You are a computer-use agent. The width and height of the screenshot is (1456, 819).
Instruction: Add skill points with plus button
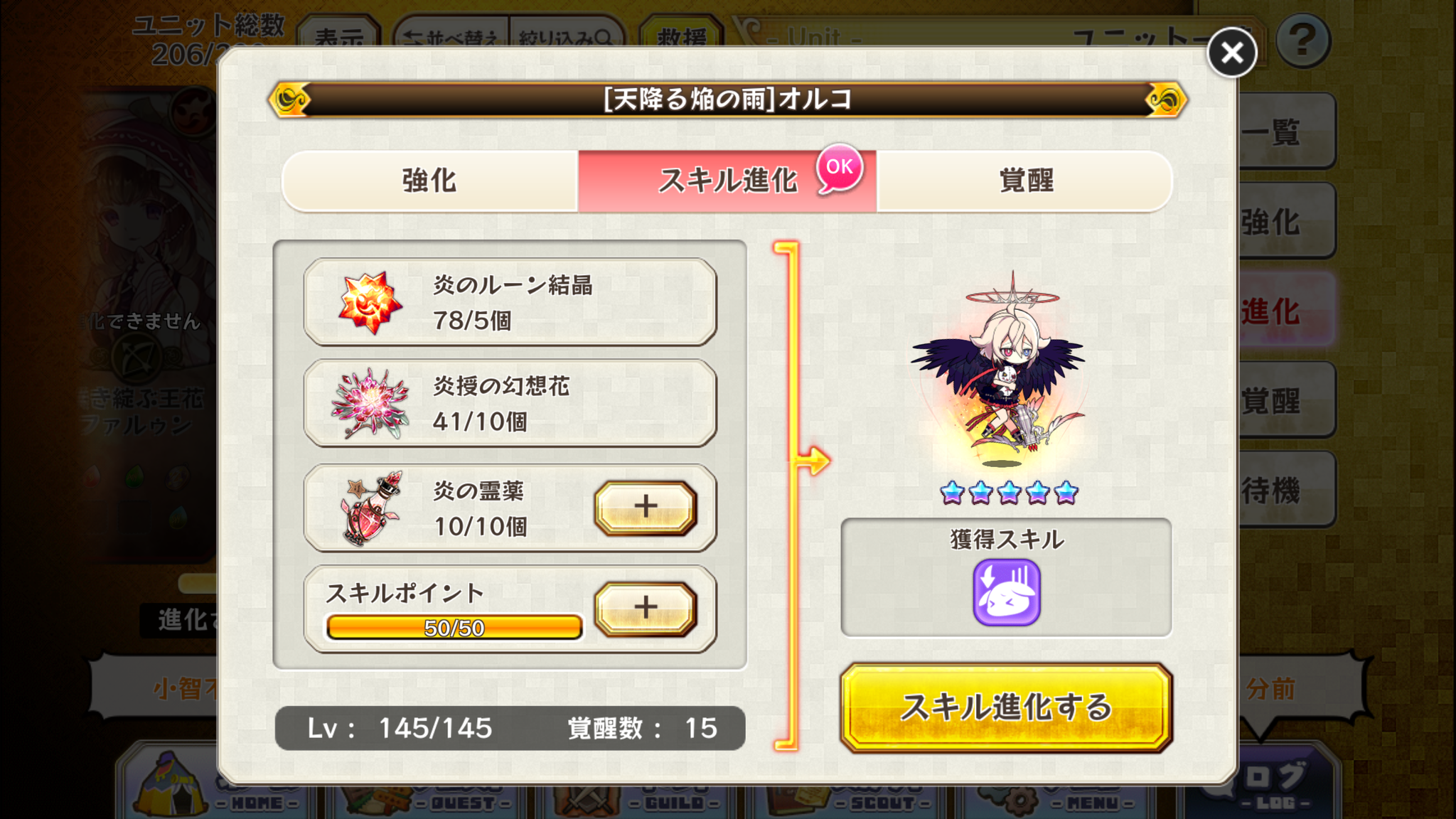[x=646, y=608]
